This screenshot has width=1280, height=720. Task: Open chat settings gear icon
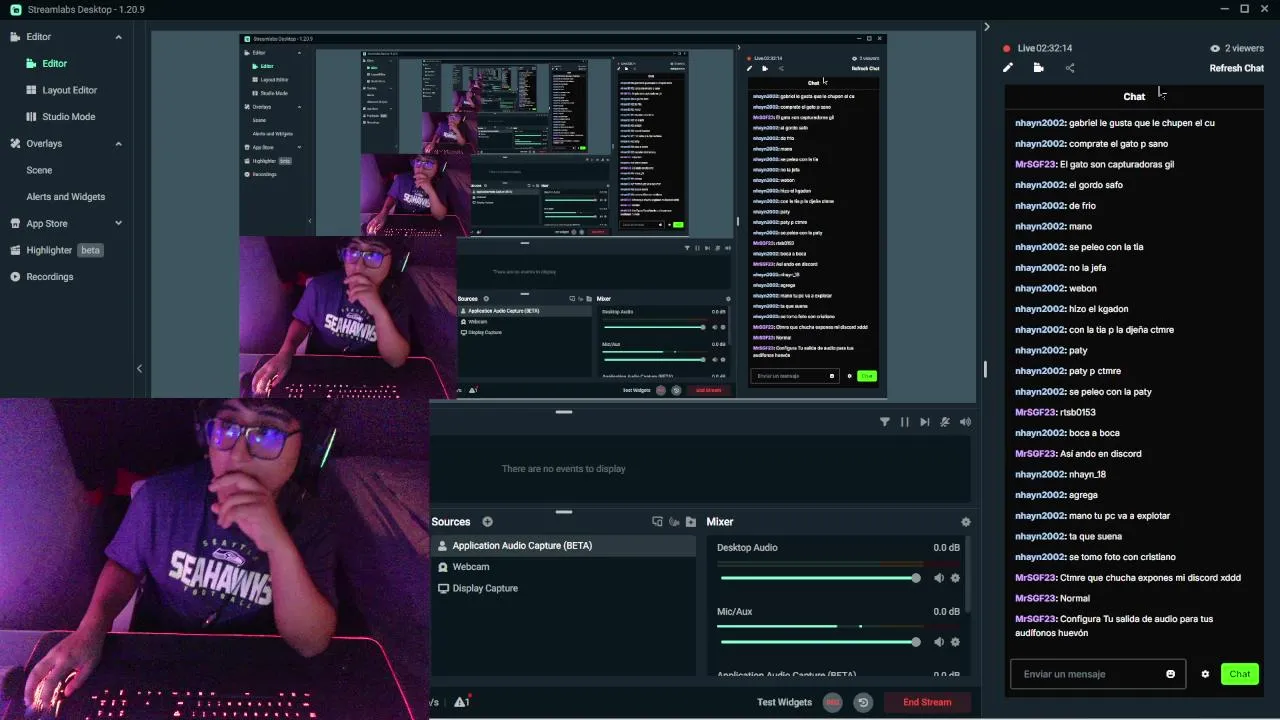(1205, 674)
